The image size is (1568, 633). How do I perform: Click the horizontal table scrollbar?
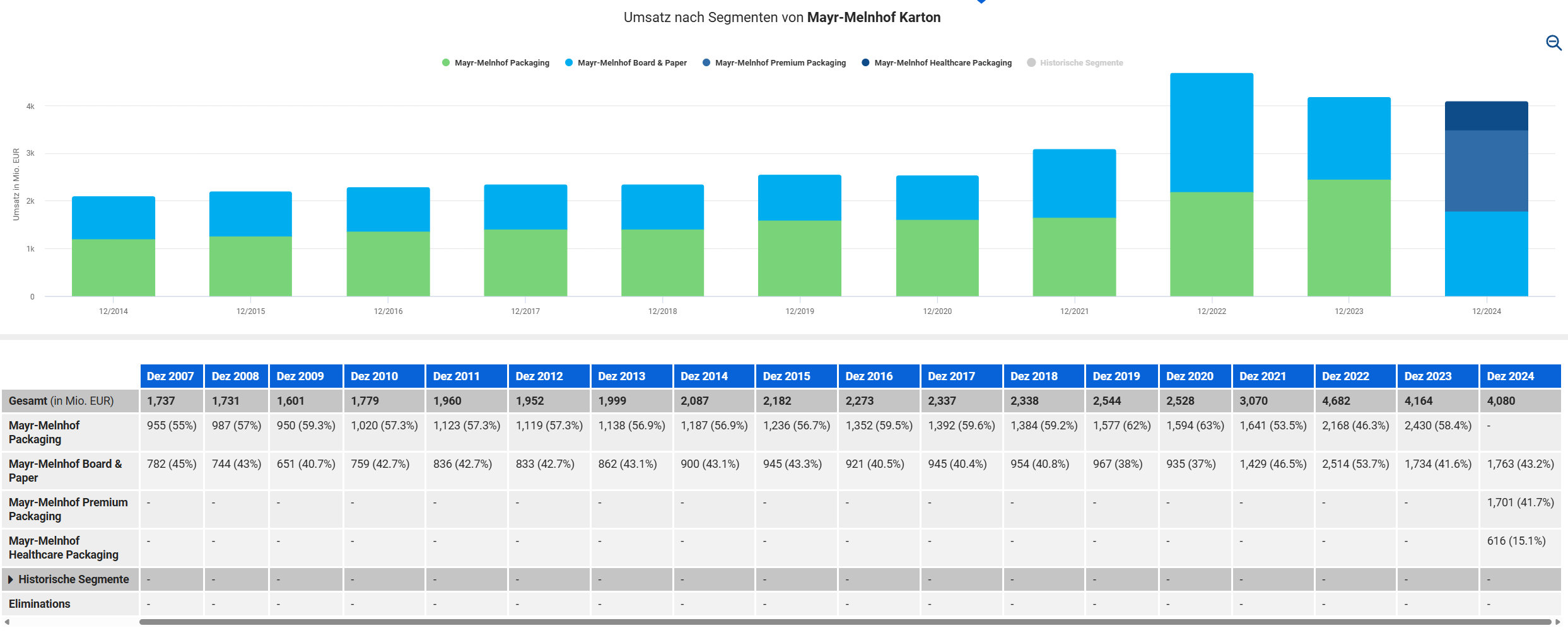844,622
